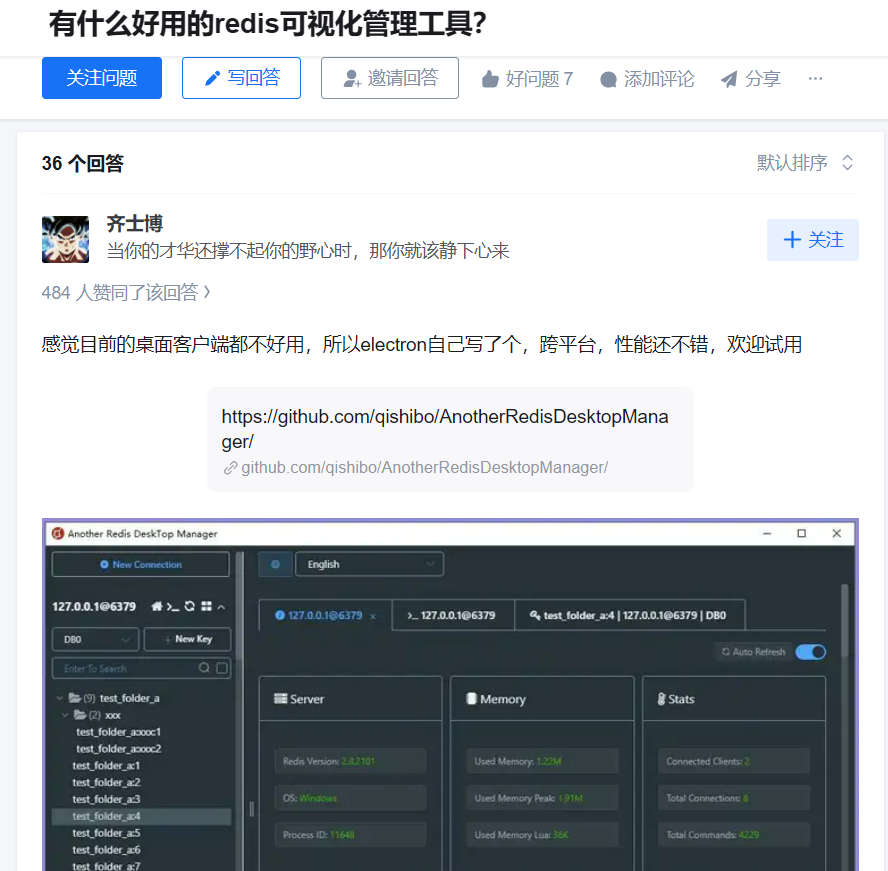
Task: Open the settings gear beside English
Action: coord(275,564)
